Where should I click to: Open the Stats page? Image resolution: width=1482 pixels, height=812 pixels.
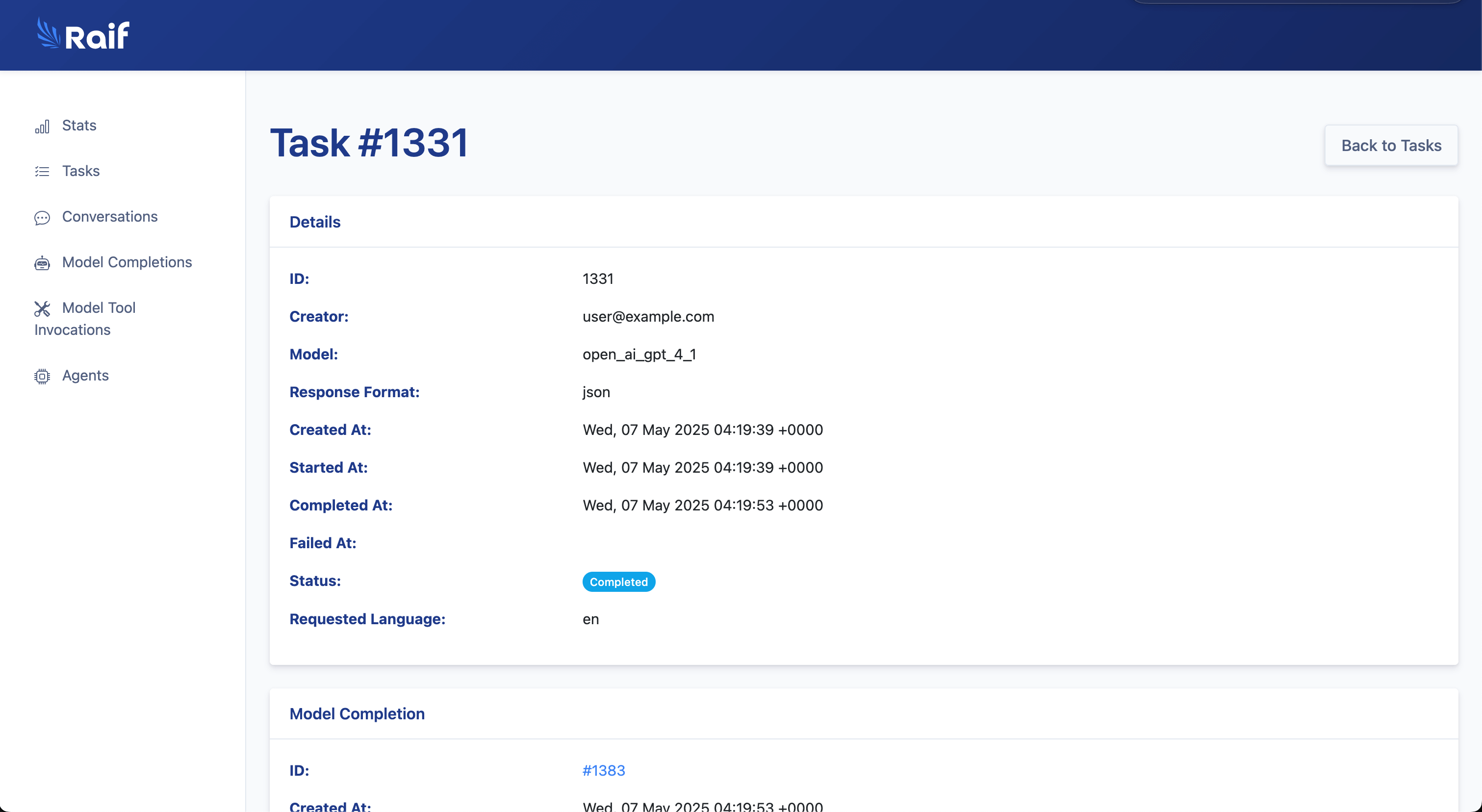[79, 126]
